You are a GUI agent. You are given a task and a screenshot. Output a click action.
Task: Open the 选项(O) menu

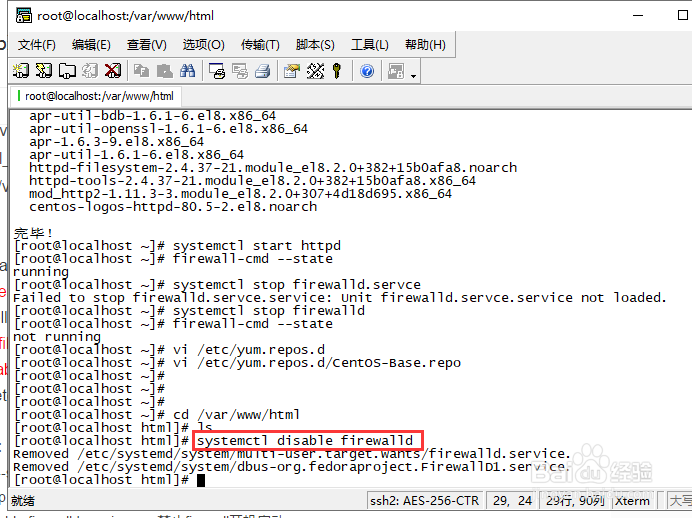click(x=203, y=45)
